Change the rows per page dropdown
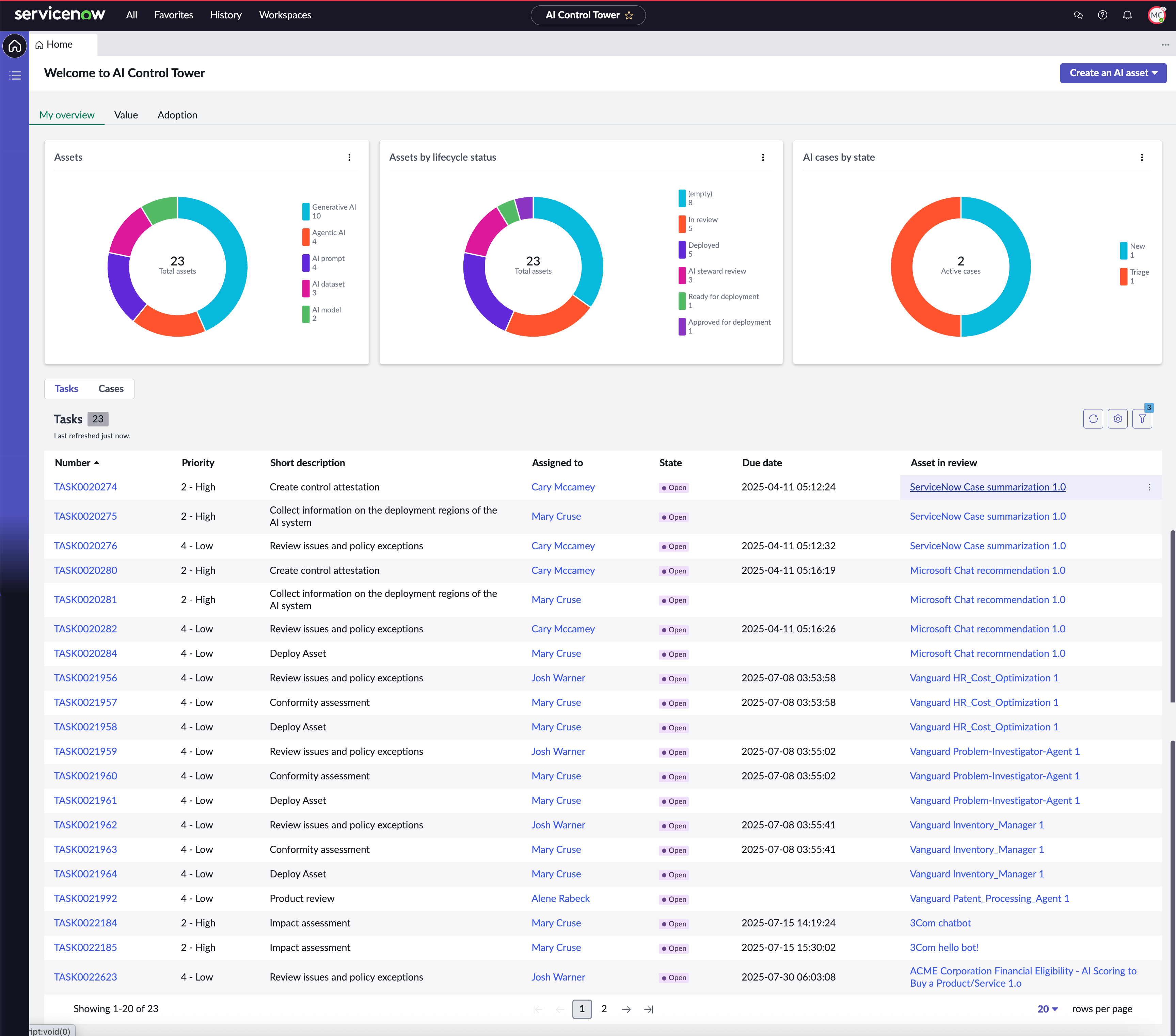The width and height of the screenshot is (1176, 1036). coord(1048,1009)
